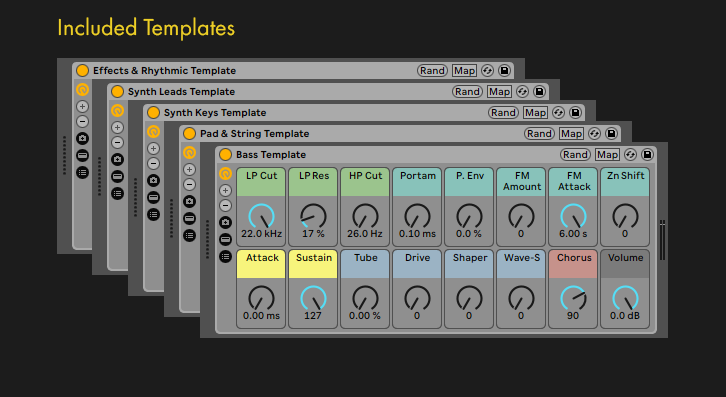Click hot-swap icon in Pad & String Template

(594, 134)
